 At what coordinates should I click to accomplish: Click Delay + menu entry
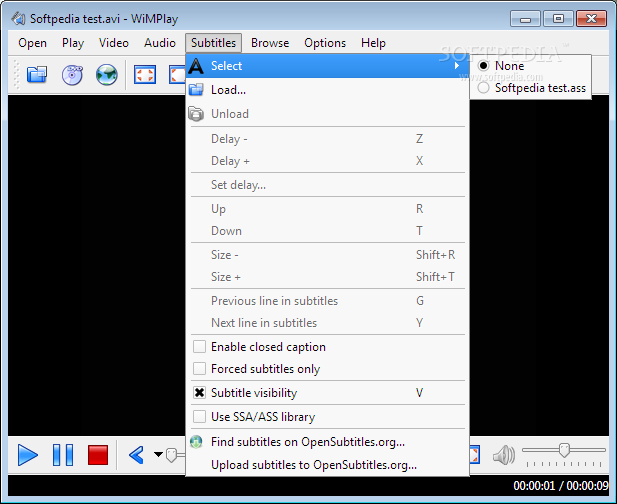(327, 161)
